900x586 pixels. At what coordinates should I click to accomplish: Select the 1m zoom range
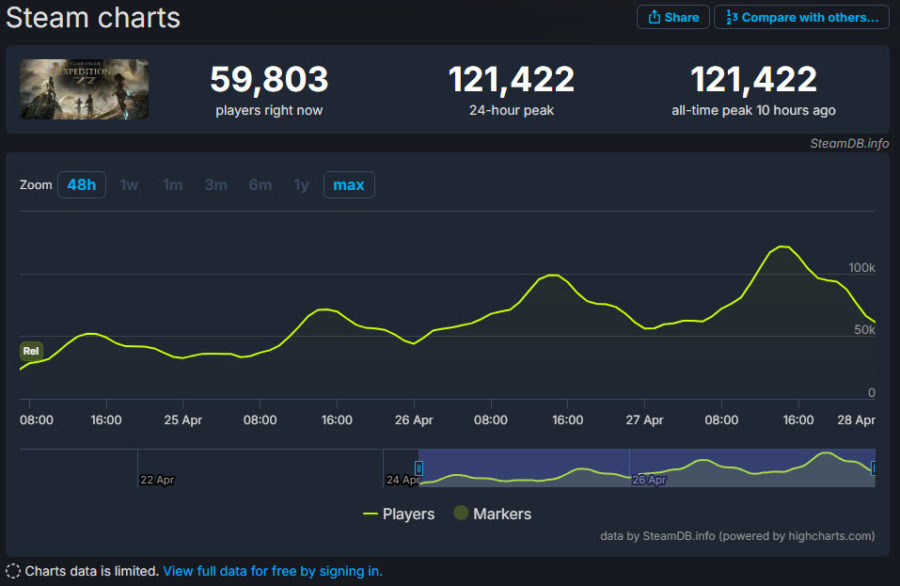click(173, 185)
